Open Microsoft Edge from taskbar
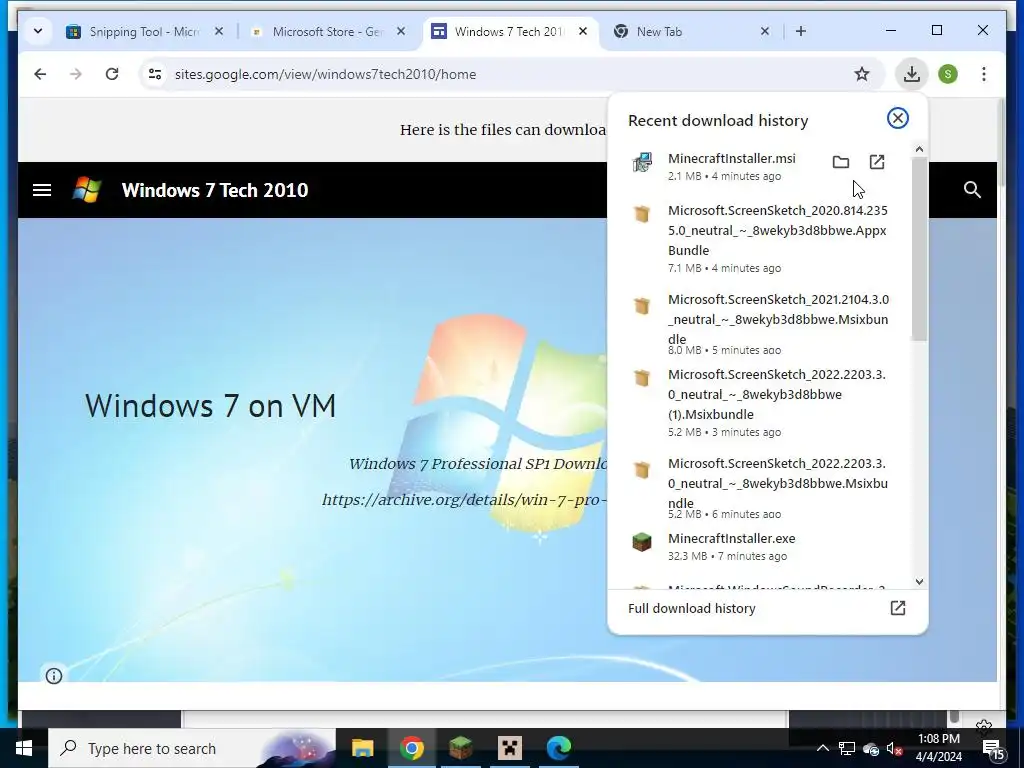The width and height of the screenshot is (1024, 768). click(559, 748)
